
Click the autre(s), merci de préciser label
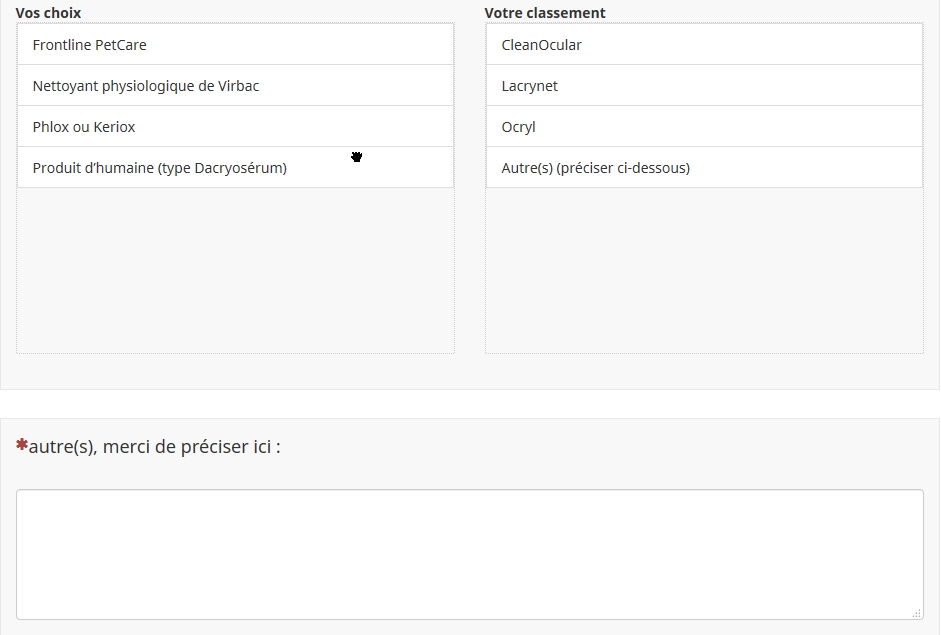tap(155, 447)
